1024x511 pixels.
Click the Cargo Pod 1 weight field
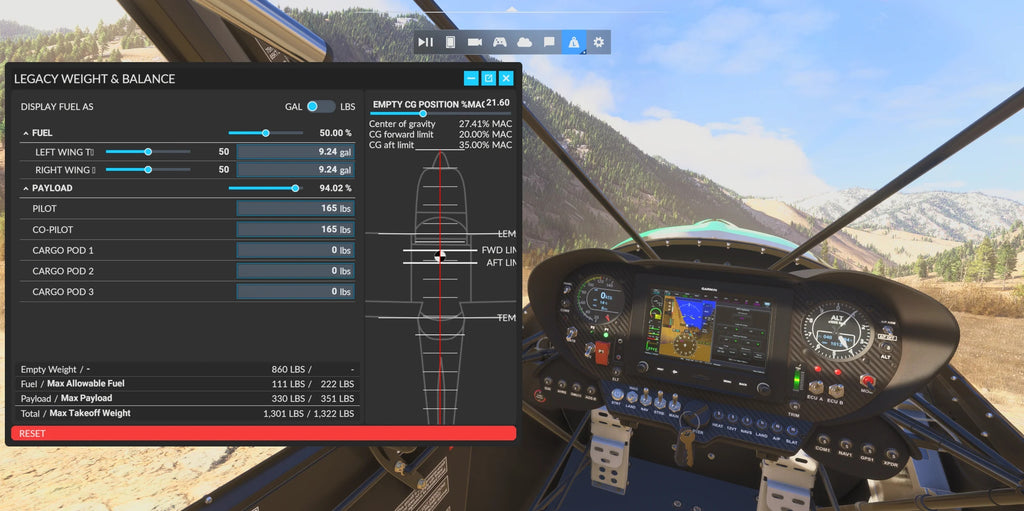click(295, 250)
